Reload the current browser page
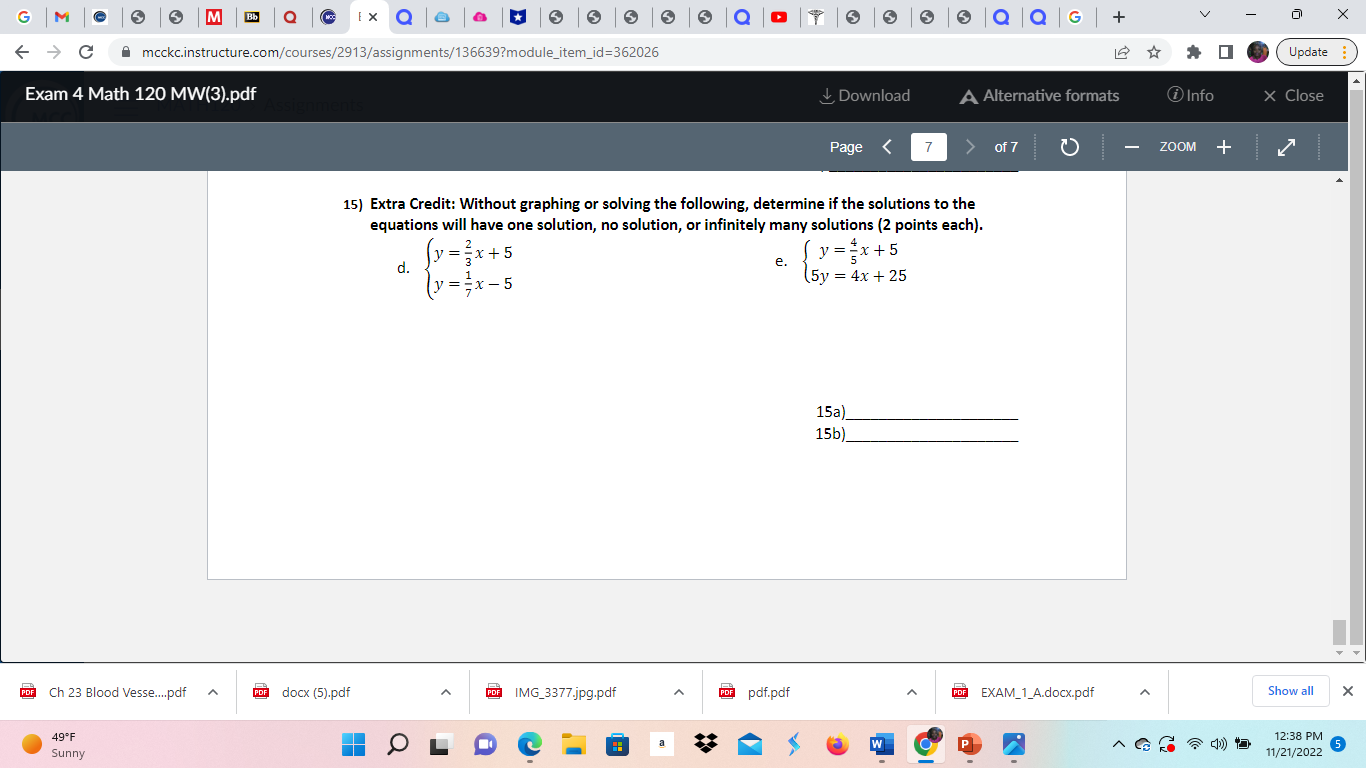1366x768 pixels. click(86, 52)
